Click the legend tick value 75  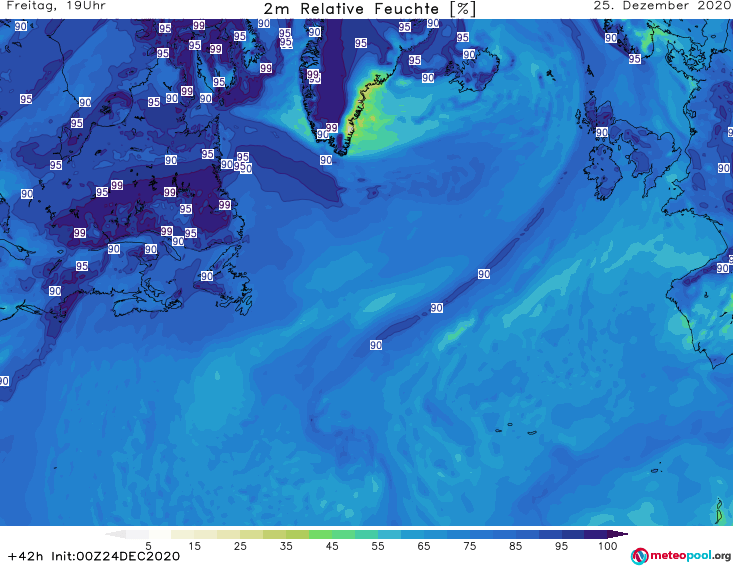click(x=470, y=546)
